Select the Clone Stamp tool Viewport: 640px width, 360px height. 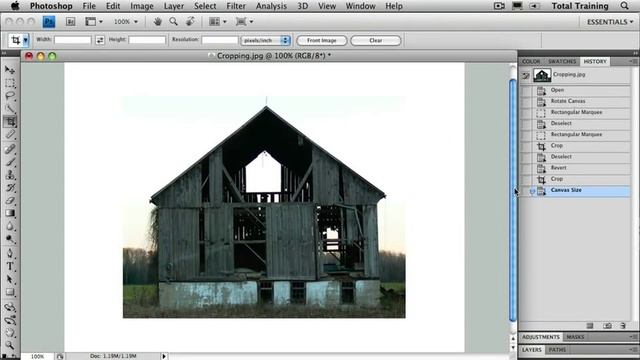[10, 175]
